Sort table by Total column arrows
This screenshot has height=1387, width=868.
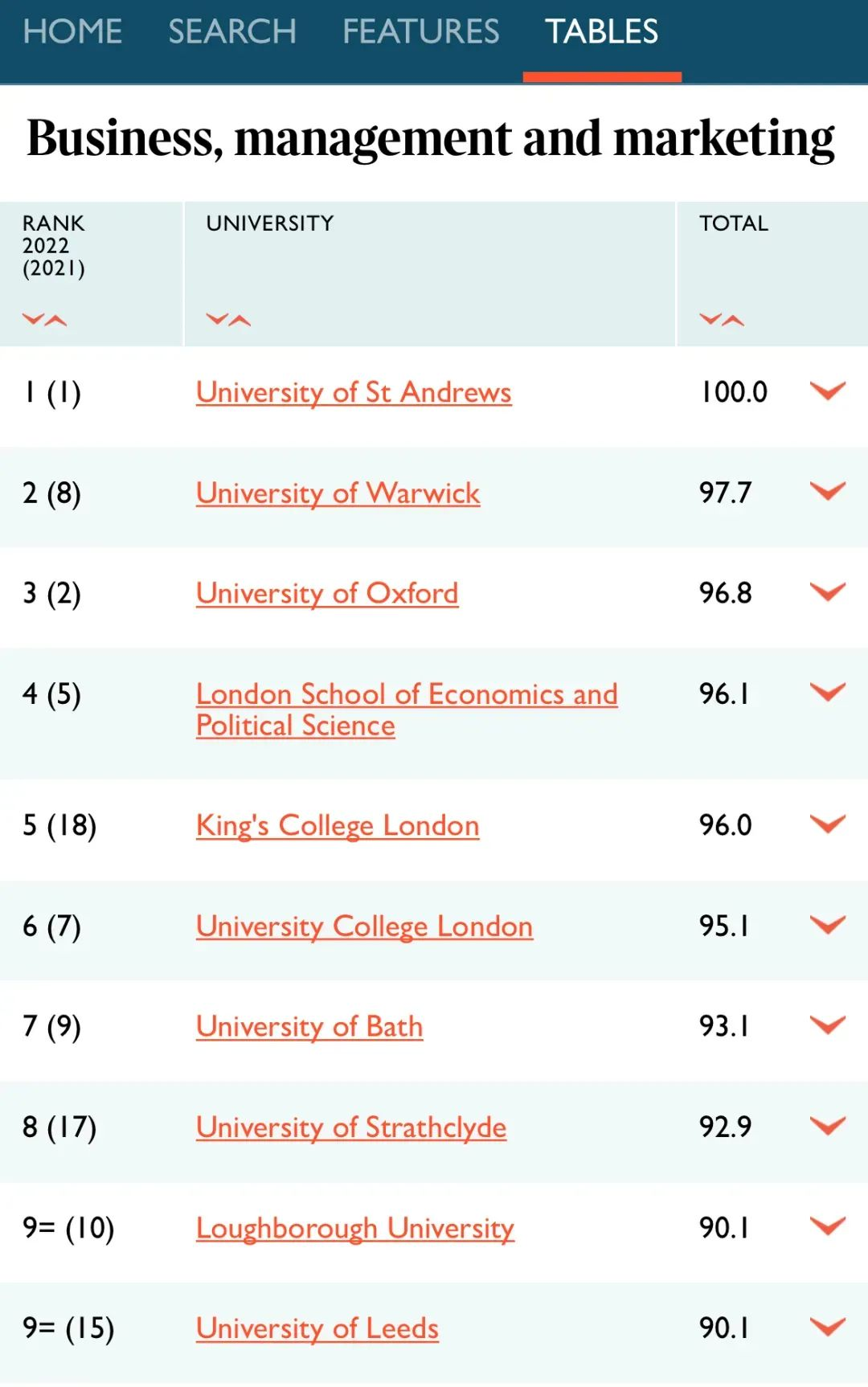[x=722, y=320]
